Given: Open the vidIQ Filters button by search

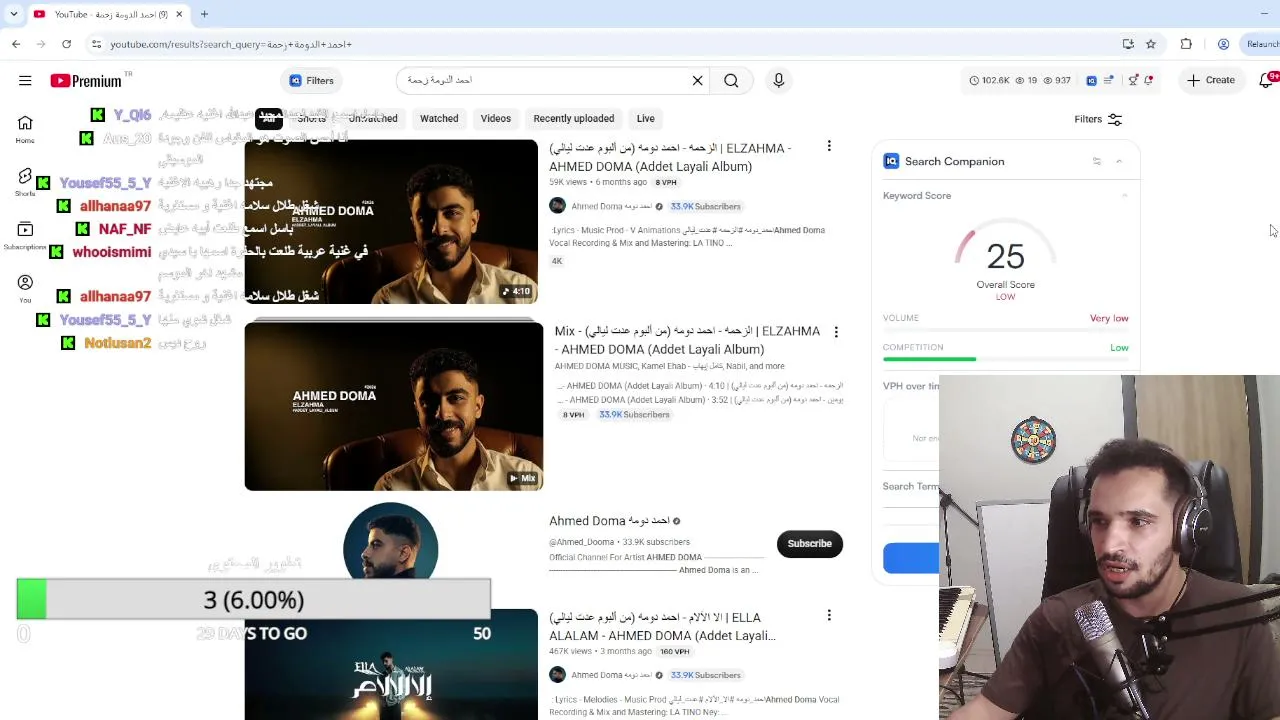Looking at the screenshot, I should click(311, 81).
